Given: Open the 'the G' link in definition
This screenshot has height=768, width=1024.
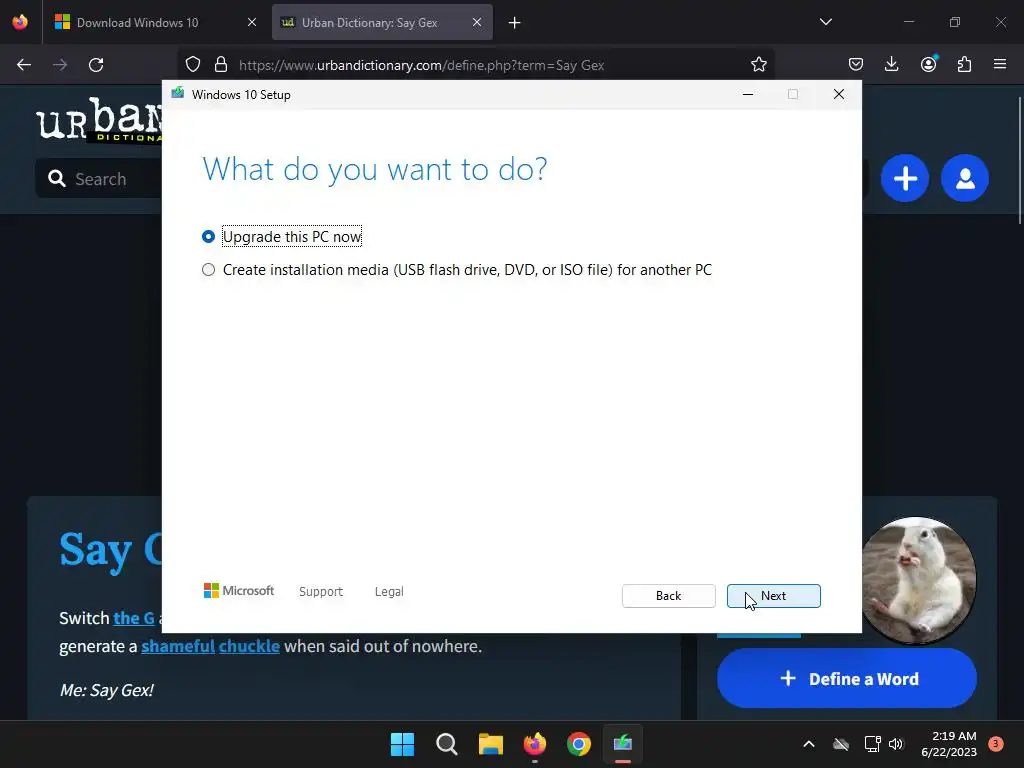Looking at the screenshot, I should pyautogui.click(x=134, y=618).
